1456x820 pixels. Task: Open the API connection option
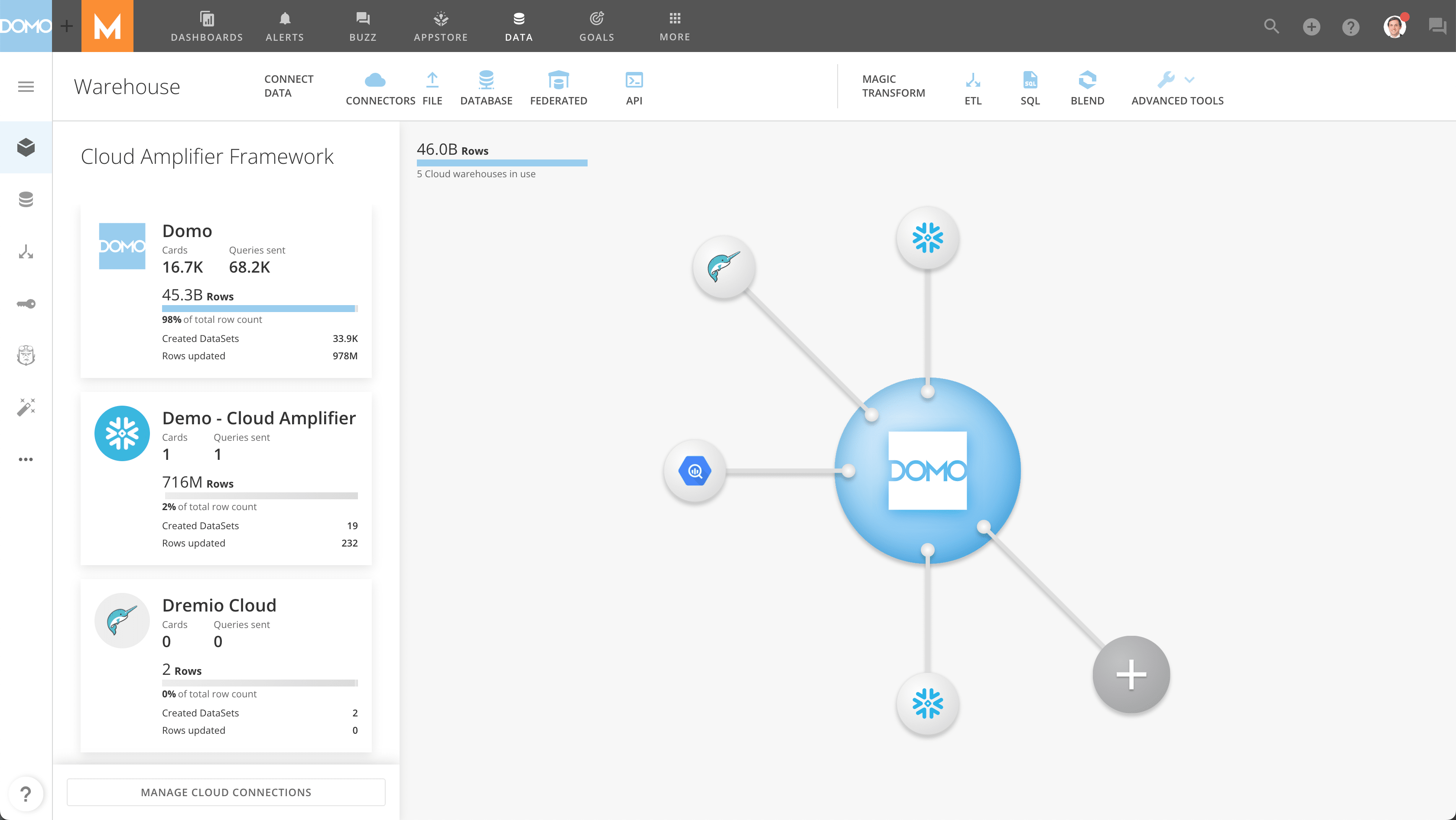point(634,81)
